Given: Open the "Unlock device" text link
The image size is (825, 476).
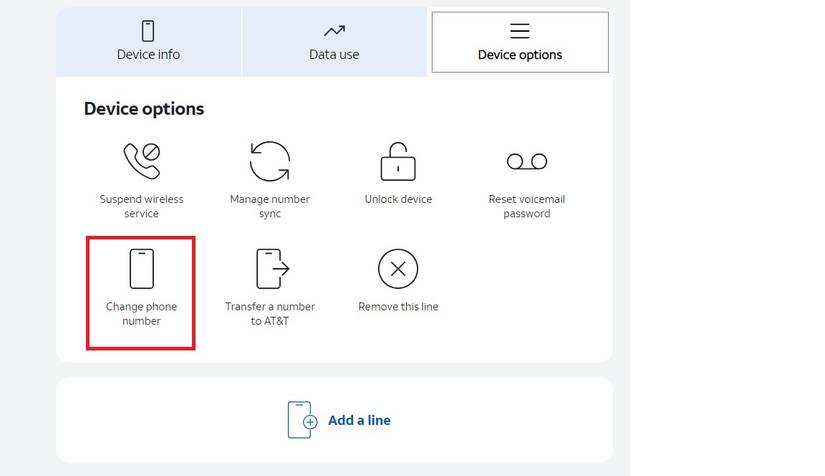Looking at the screenshot, I should [398, 199].
